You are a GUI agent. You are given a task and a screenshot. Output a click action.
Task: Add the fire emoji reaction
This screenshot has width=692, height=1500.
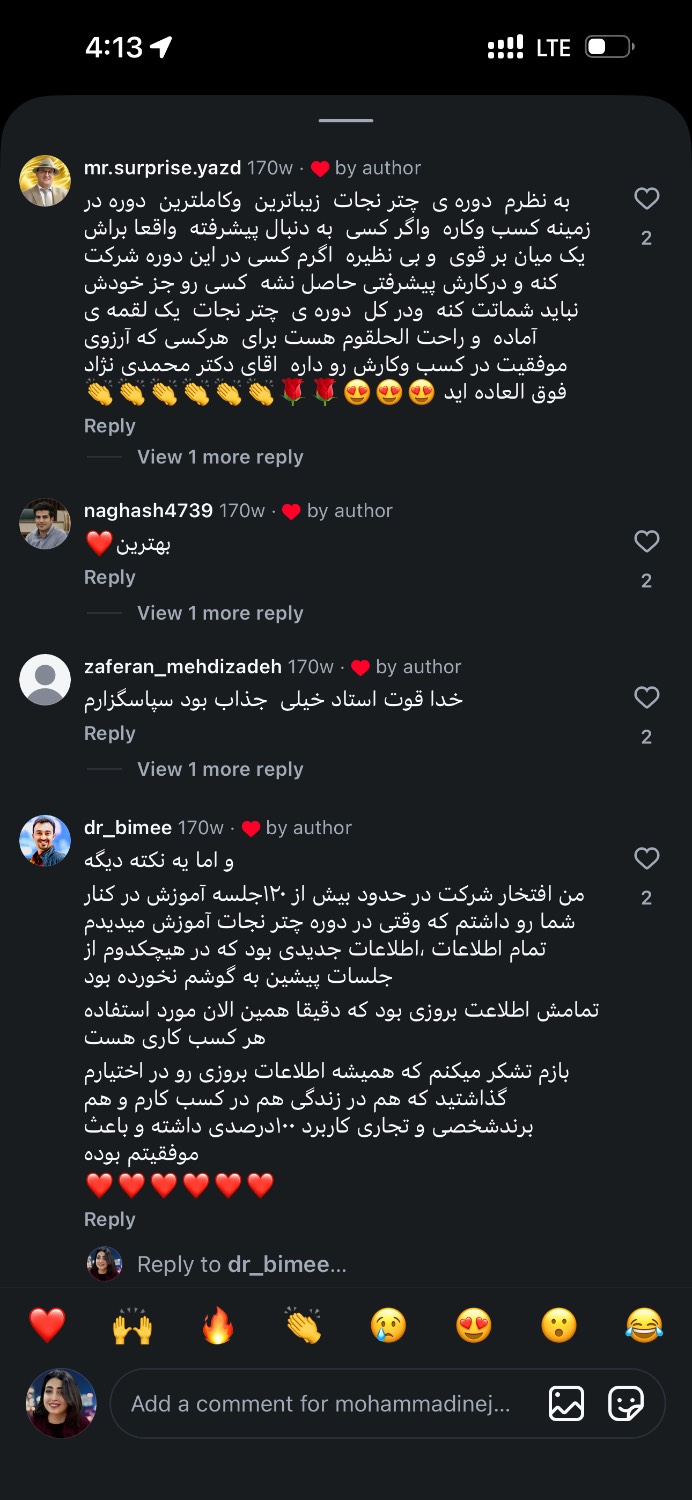pos(217,1326)
